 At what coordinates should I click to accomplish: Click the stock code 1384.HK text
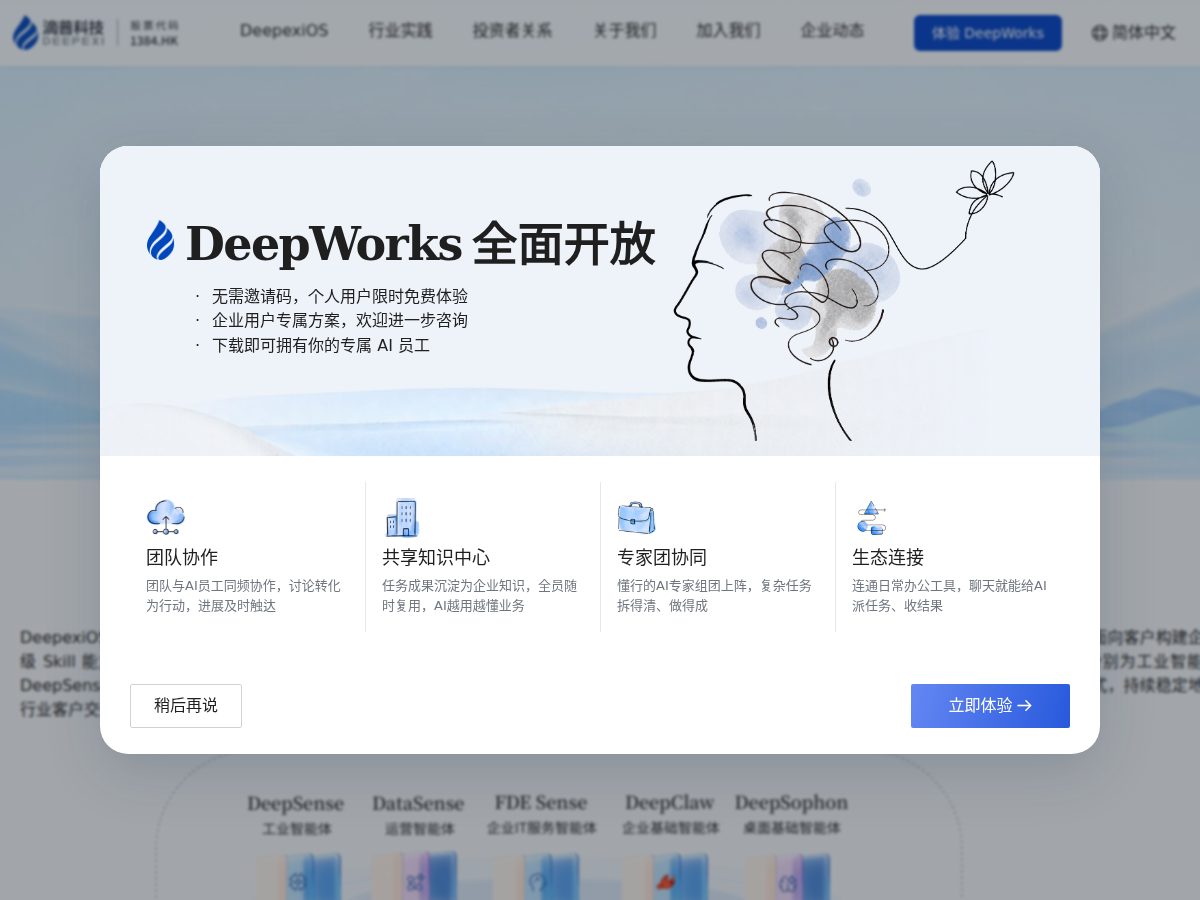[154, 42]
